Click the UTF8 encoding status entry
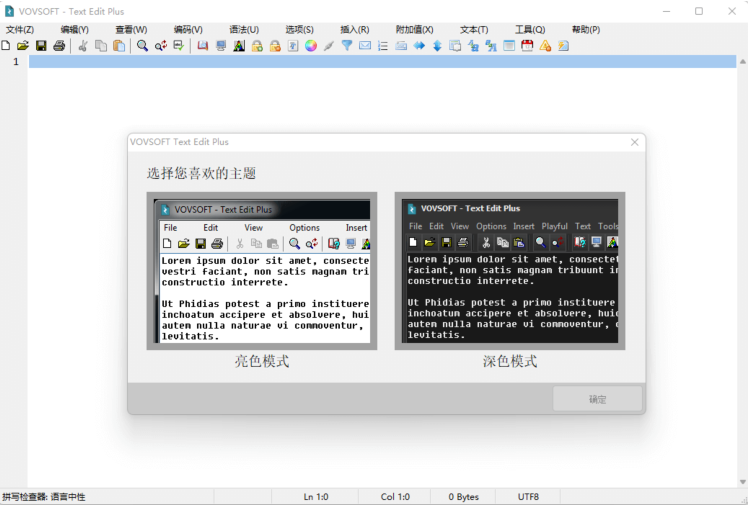The image size is (748, 506). (528, 497)
